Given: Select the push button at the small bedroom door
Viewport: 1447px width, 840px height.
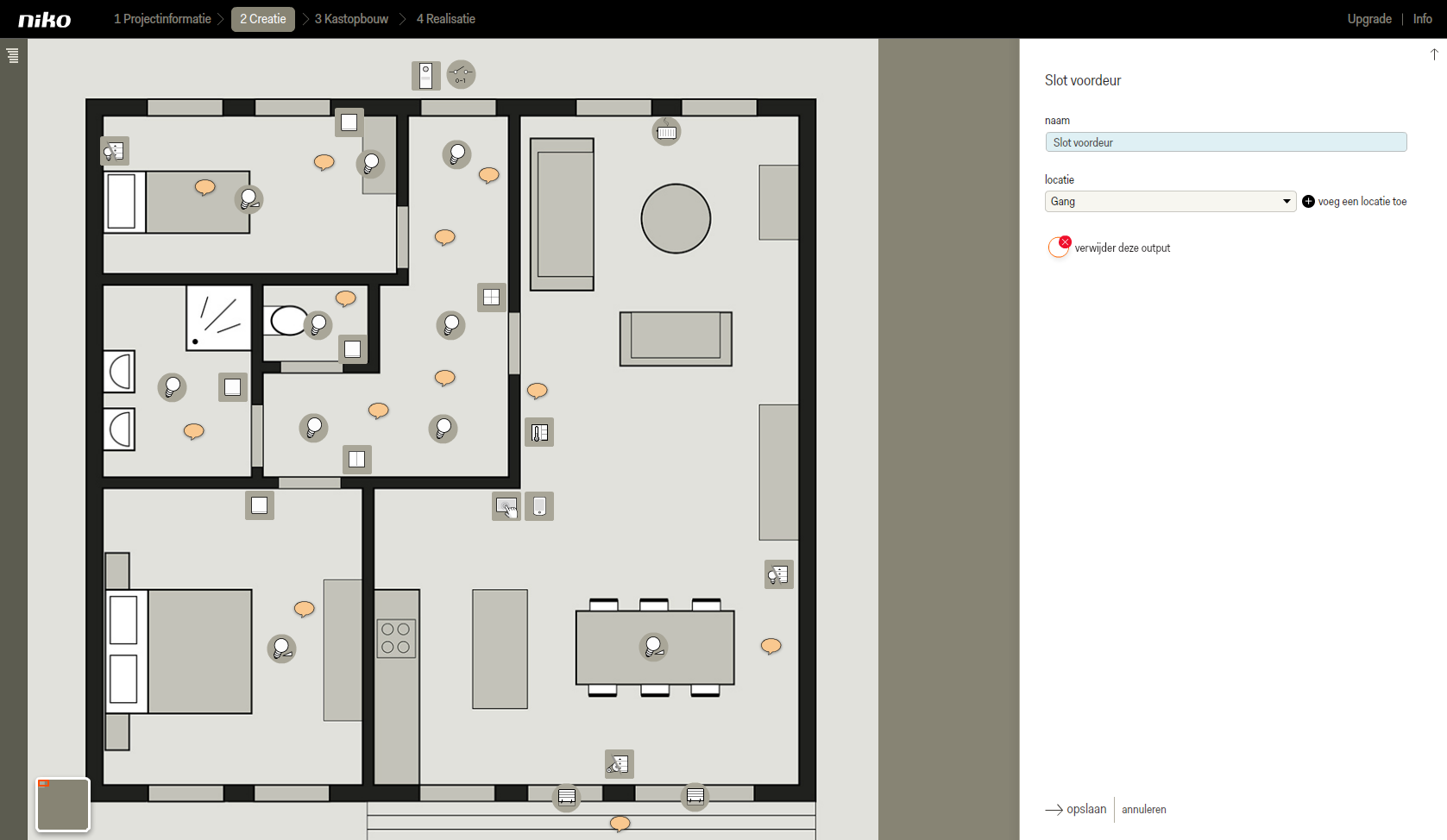Looking at the screenshot, I should coord(349,122).
